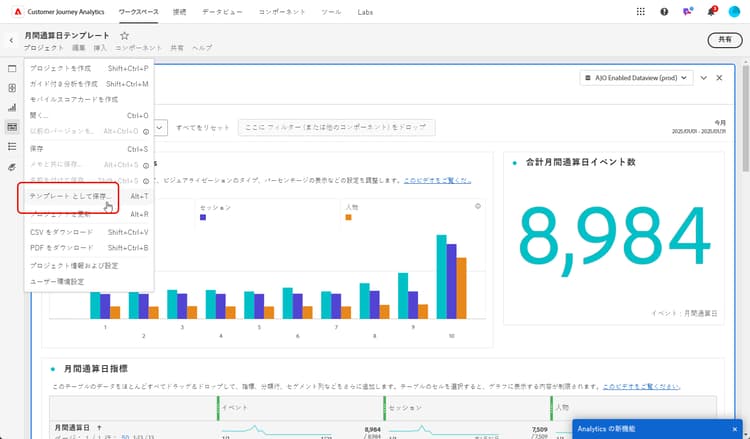Collapse the panel using the chevron
The height and width of the screenshot is (439, 750).
(703, 77)
